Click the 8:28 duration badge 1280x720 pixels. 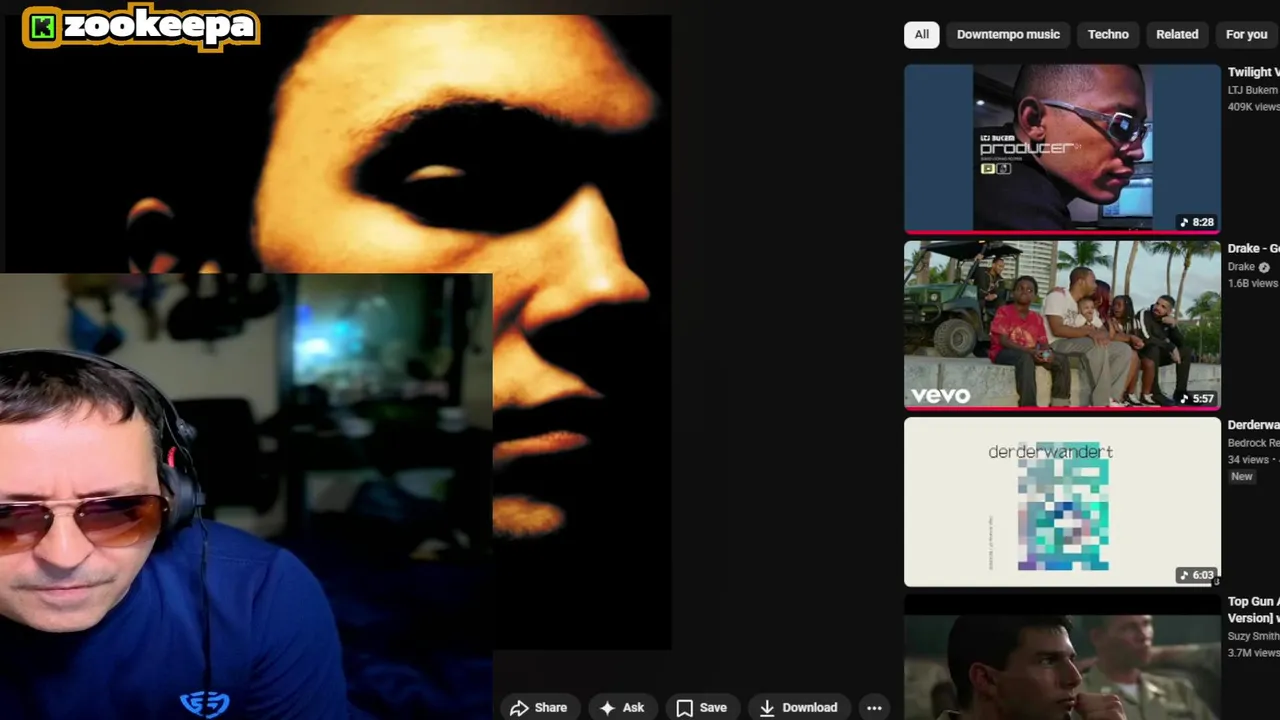[x=1197, y=222]
